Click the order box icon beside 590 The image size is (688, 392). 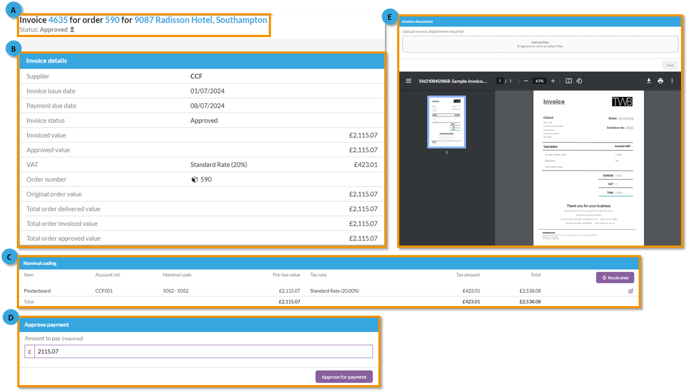pos(194,180)
